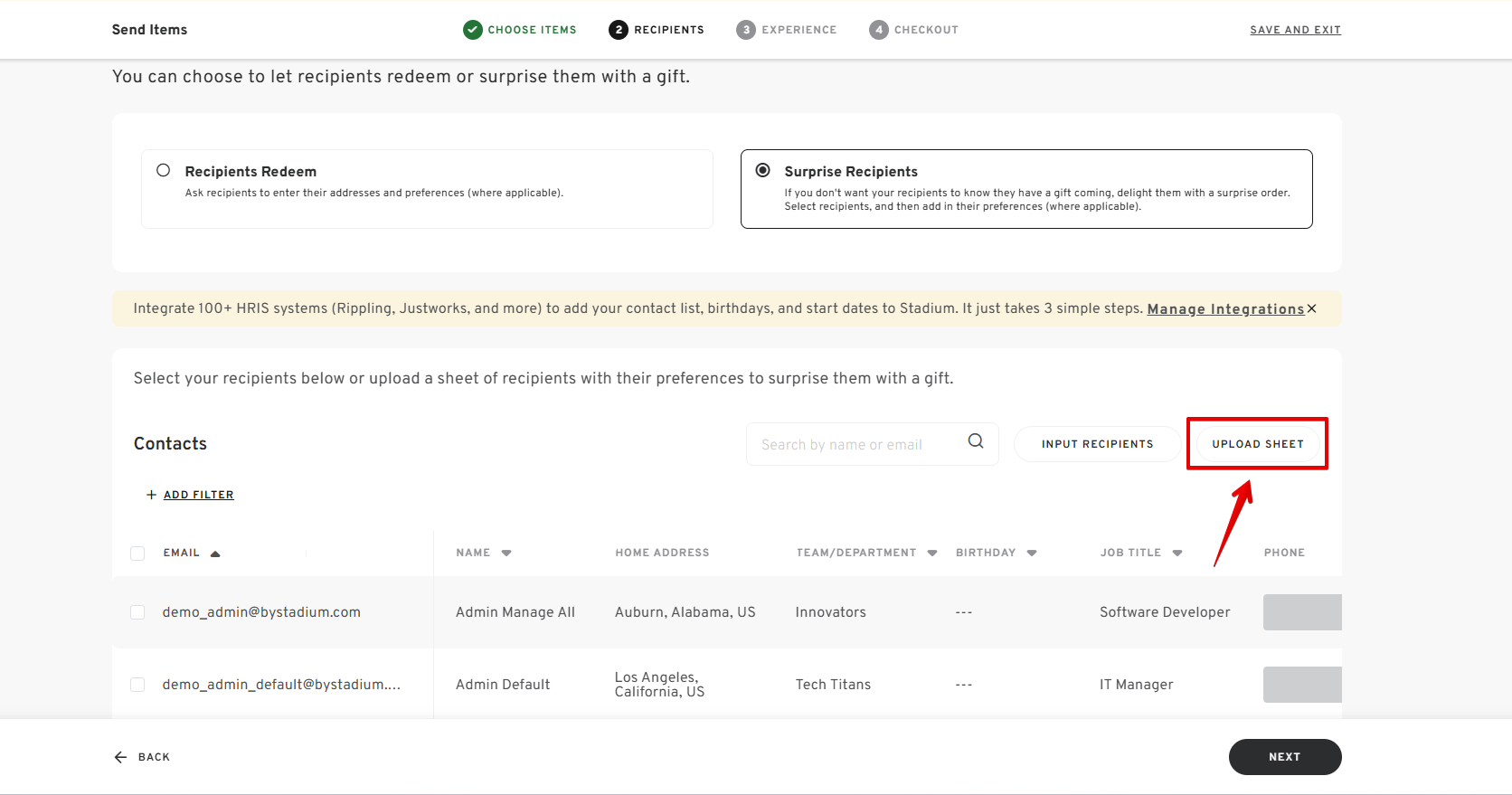The image size is (1512, 795).
Task: Open the Job Title column dropdown arrow
Action: [x=1177, y=553]
